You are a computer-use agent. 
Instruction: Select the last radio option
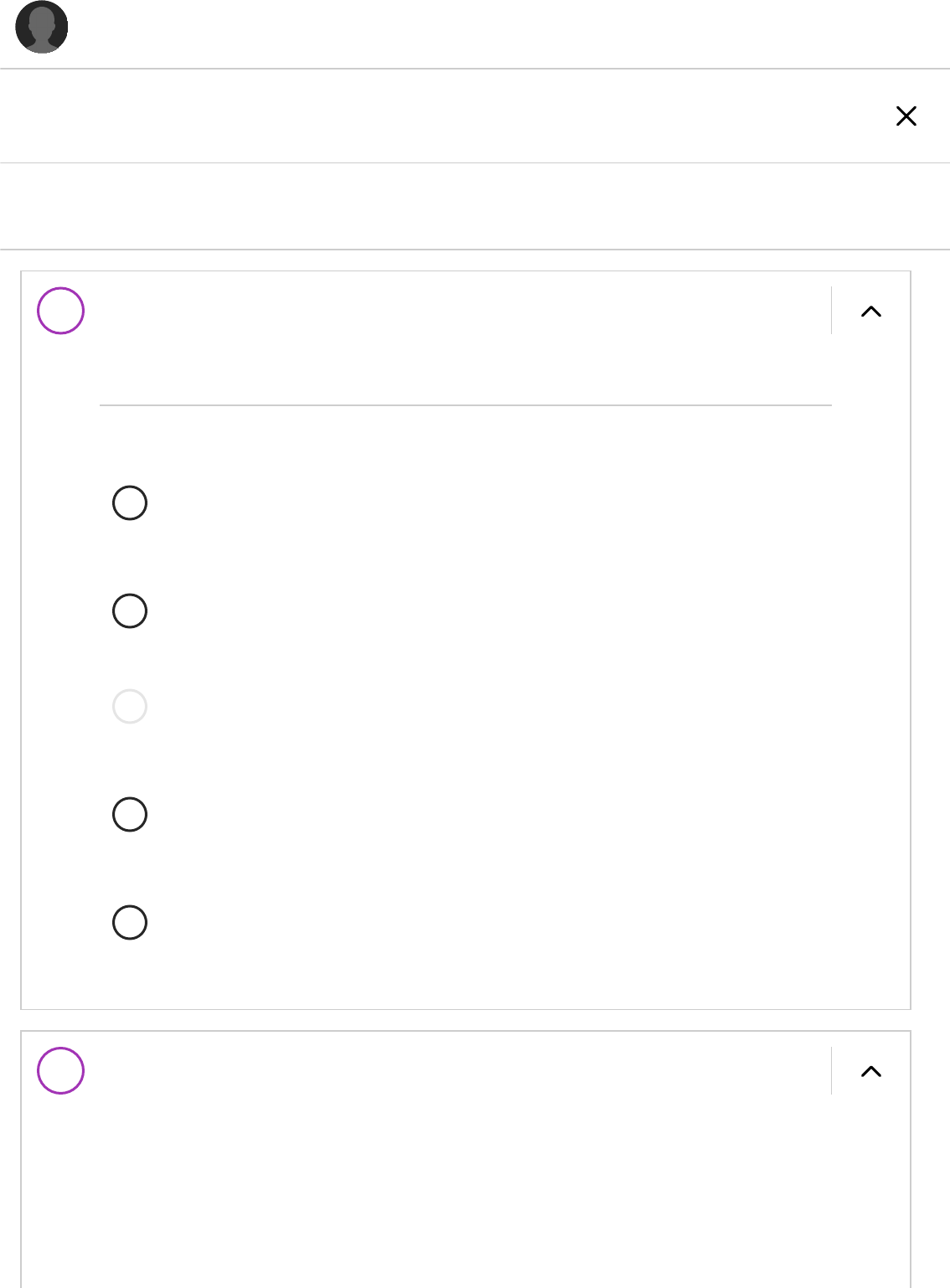point(130,922)
